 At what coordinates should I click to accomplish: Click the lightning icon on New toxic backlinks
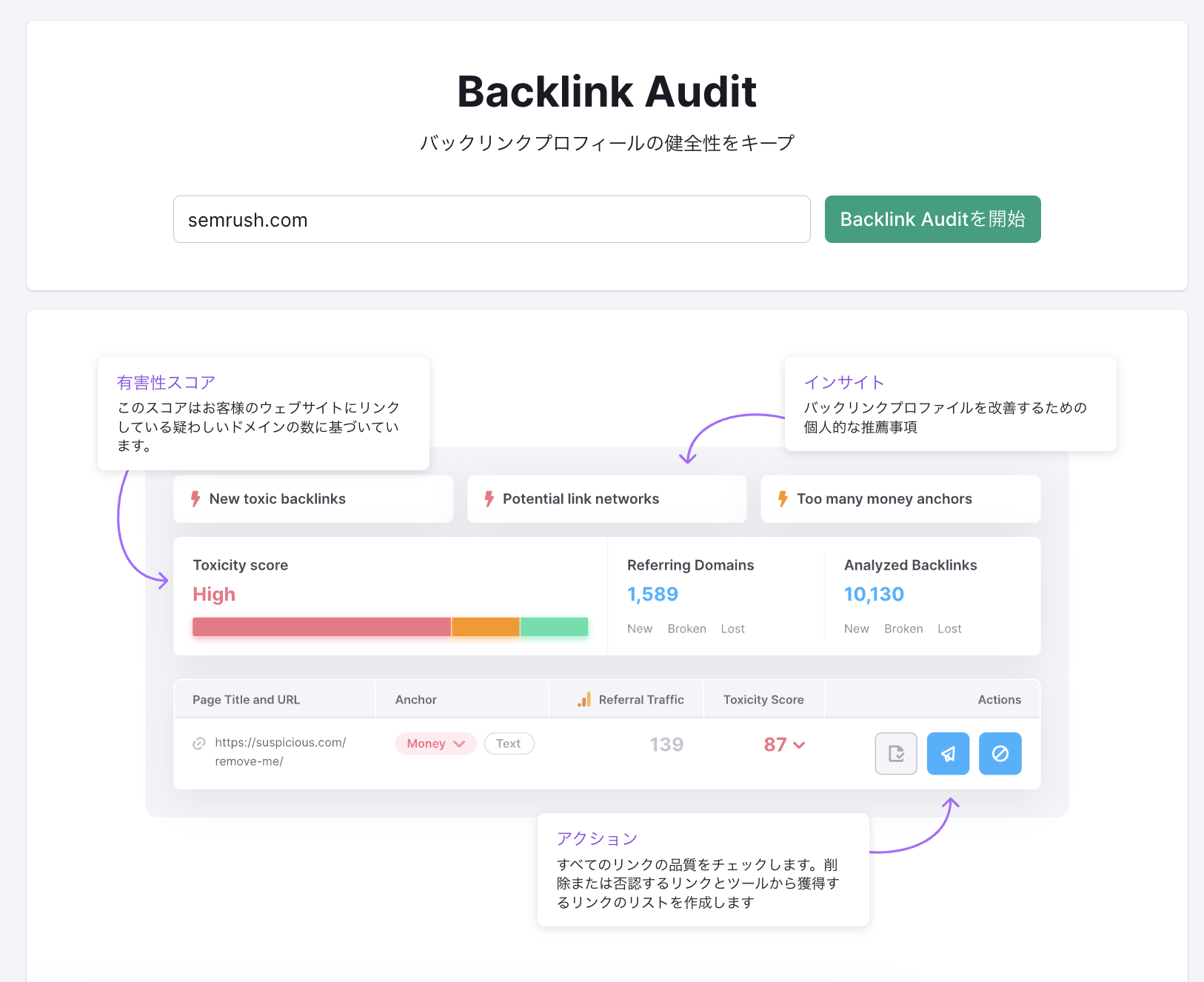click(x=195, y=499)
